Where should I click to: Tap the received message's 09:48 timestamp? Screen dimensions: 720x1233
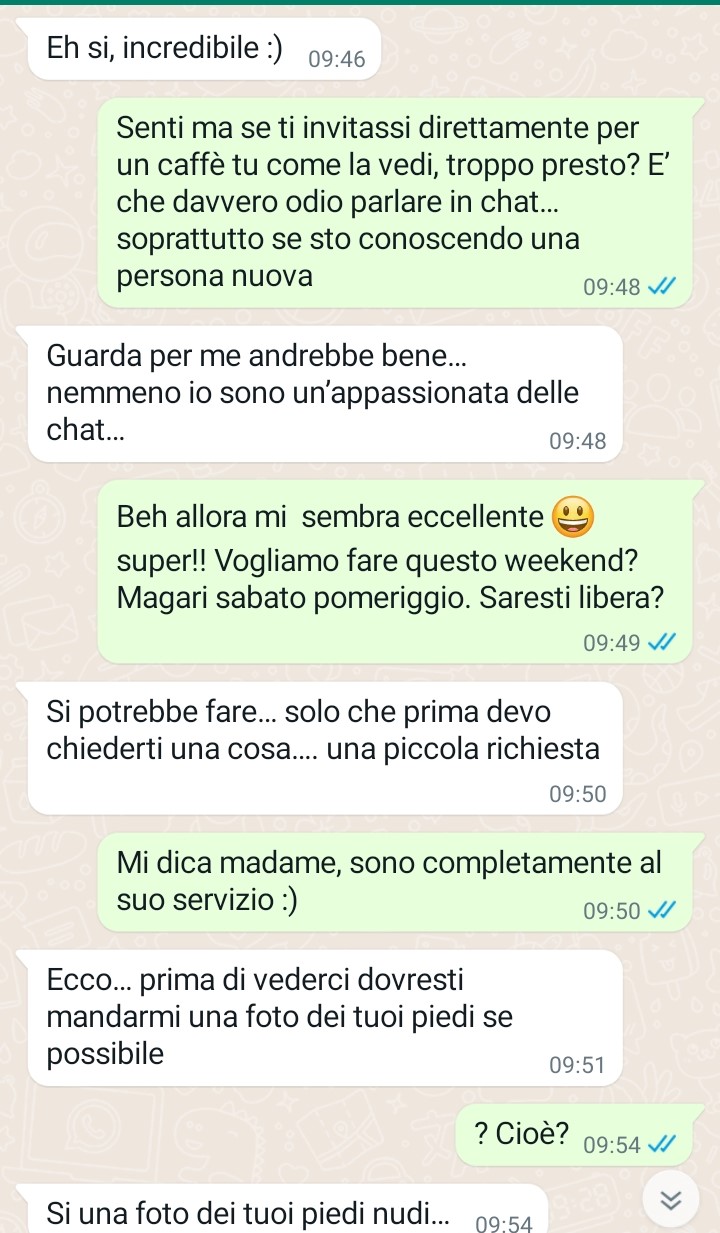[x=578, y=441]
